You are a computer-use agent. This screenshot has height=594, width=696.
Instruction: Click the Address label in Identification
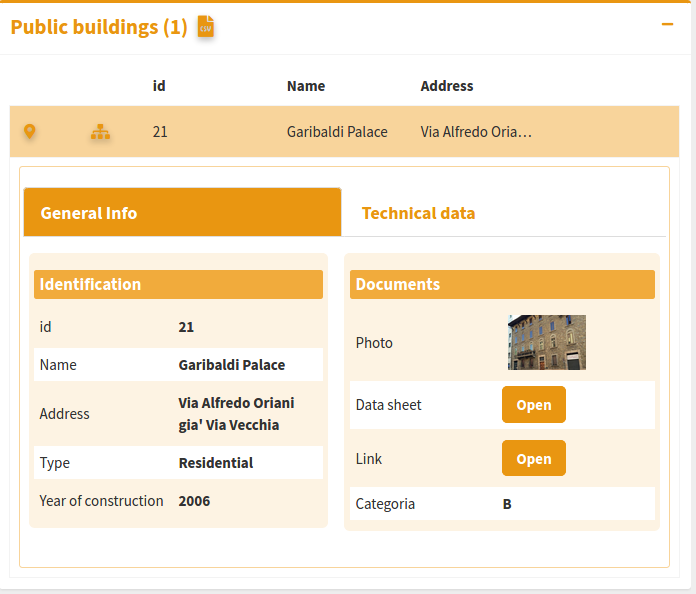coord(64,414)
